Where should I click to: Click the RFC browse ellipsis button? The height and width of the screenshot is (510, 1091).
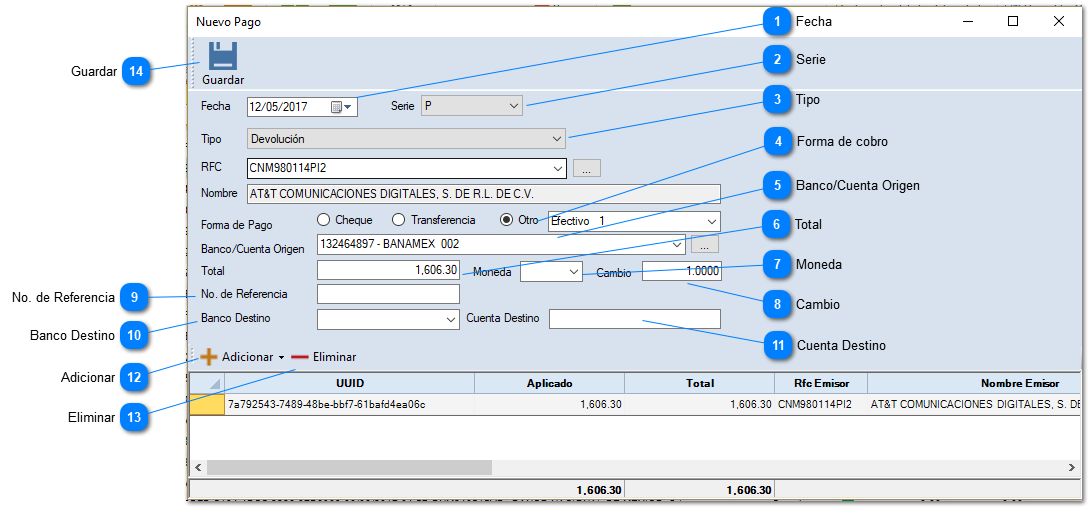(x=587, y=168)
